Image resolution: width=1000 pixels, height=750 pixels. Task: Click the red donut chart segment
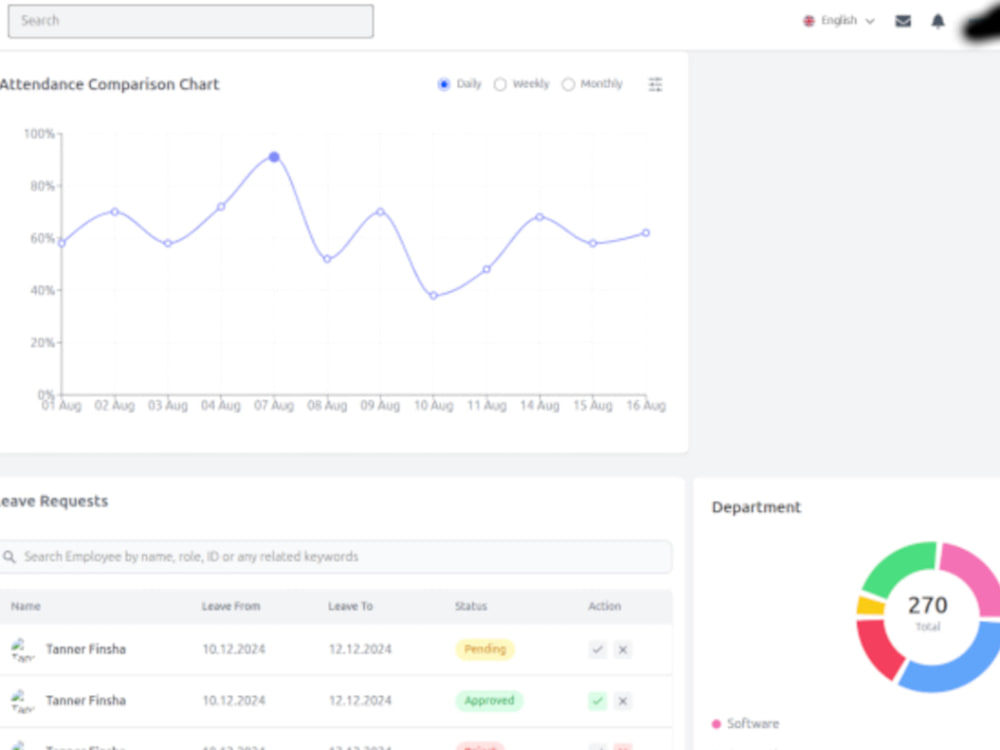[x=879, y=647]
